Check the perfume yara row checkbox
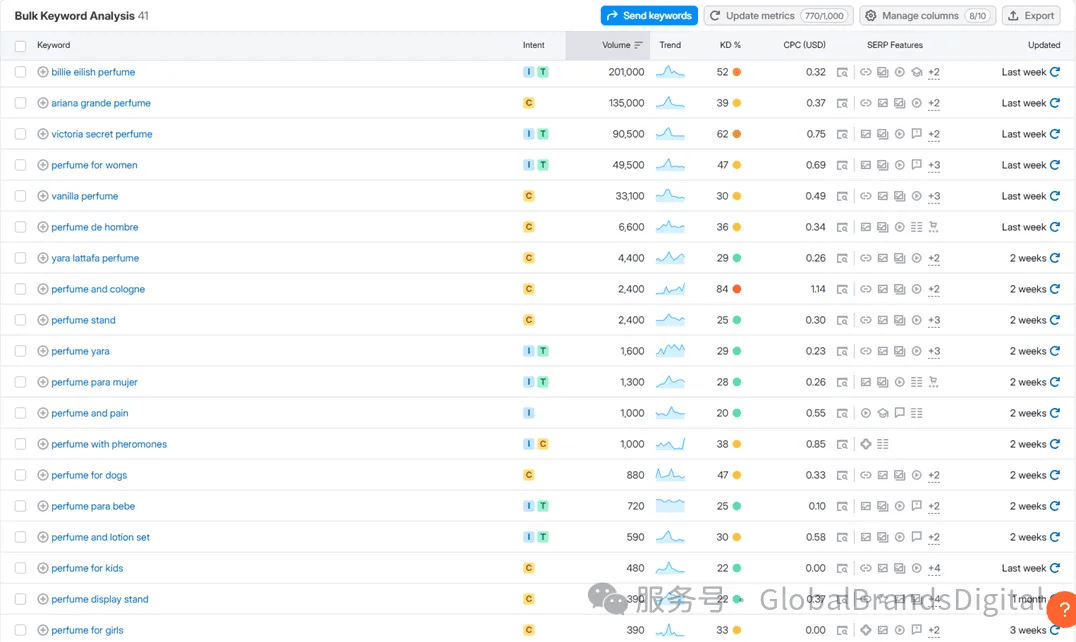The width and height of the screenshot is (1076, 642). (x=21, y=351)
